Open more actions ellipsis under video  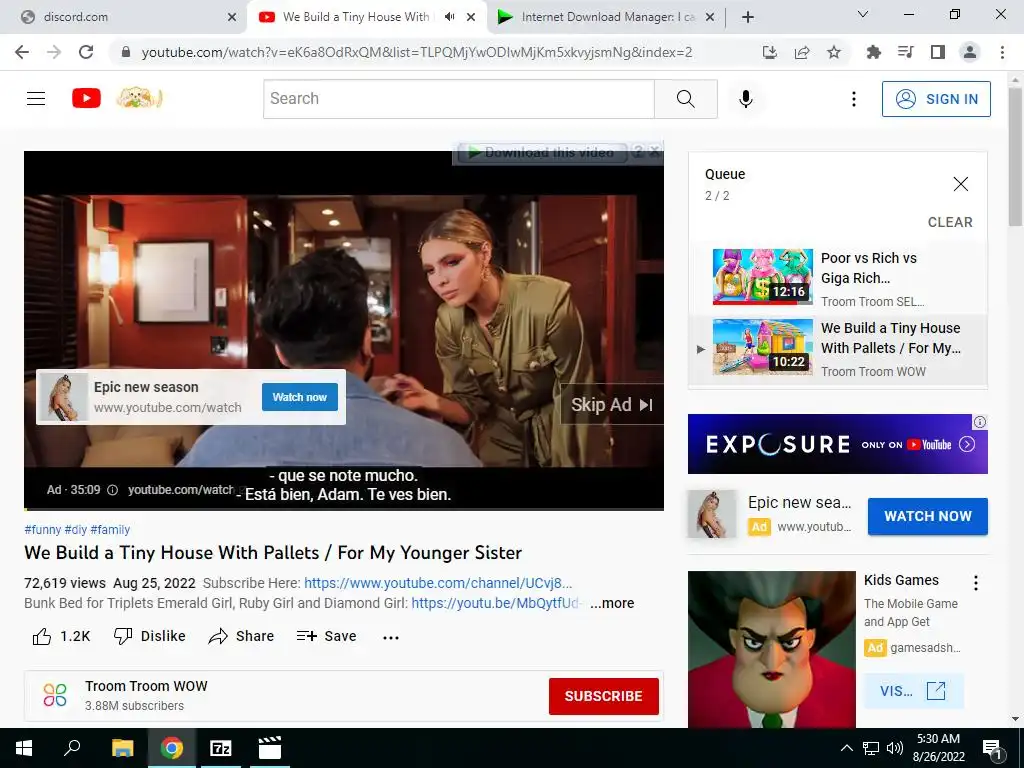(391, 637)
